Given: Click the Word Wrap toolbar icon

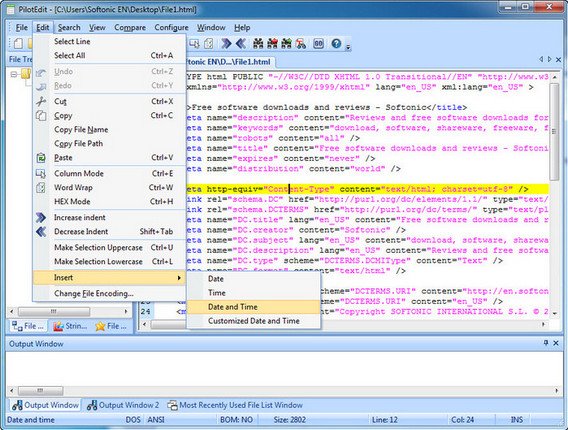Looking at the screenshot, I should 209,44.
